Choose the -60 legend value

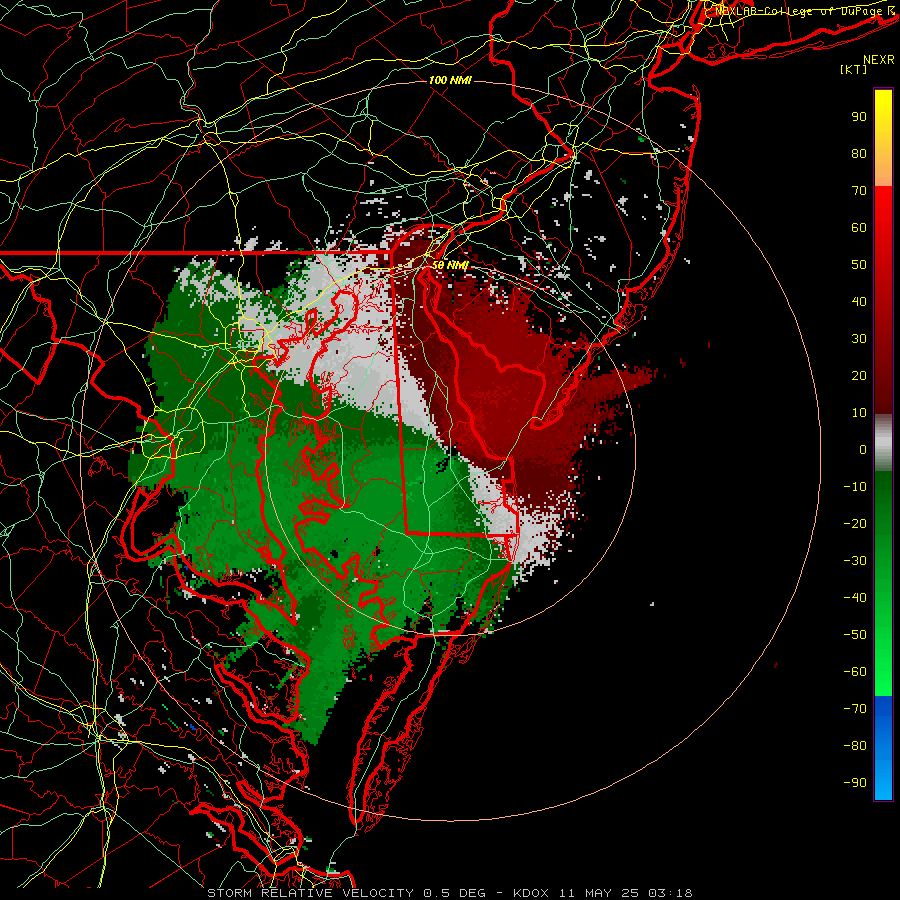pos(855,672)
